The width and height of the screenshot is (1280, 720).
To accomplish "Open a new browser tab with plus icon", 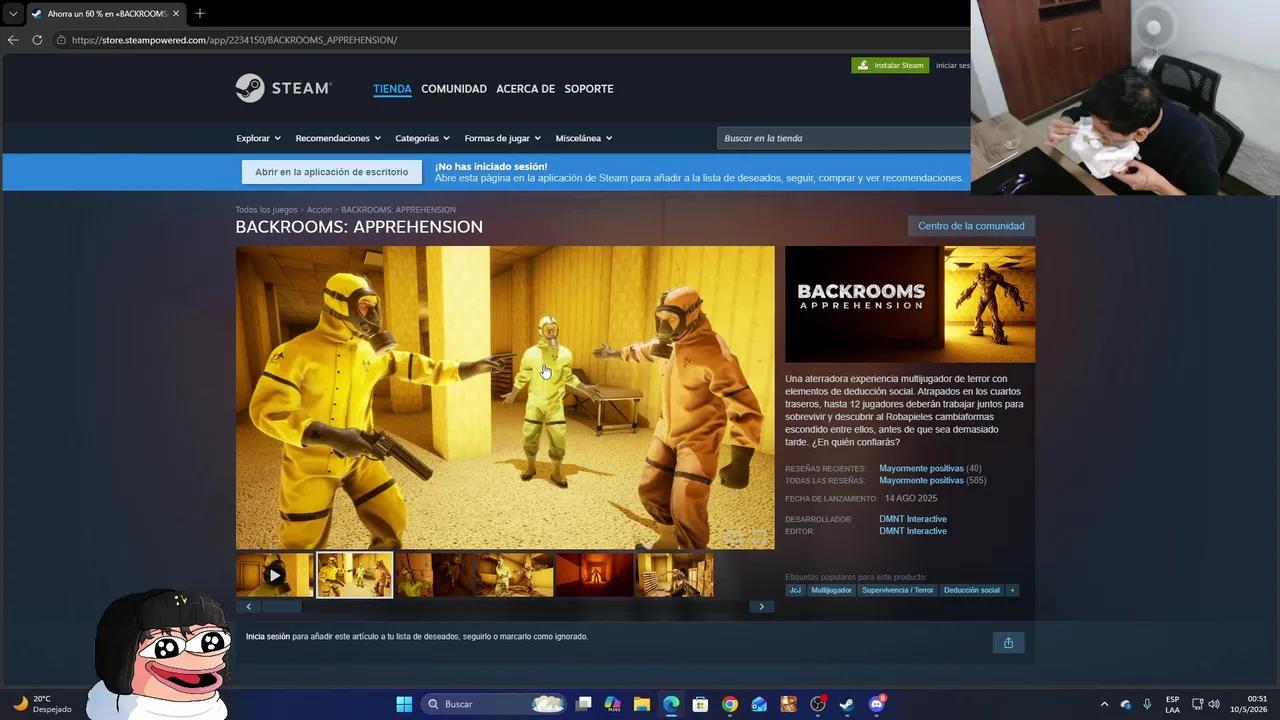I will point(200,13).
